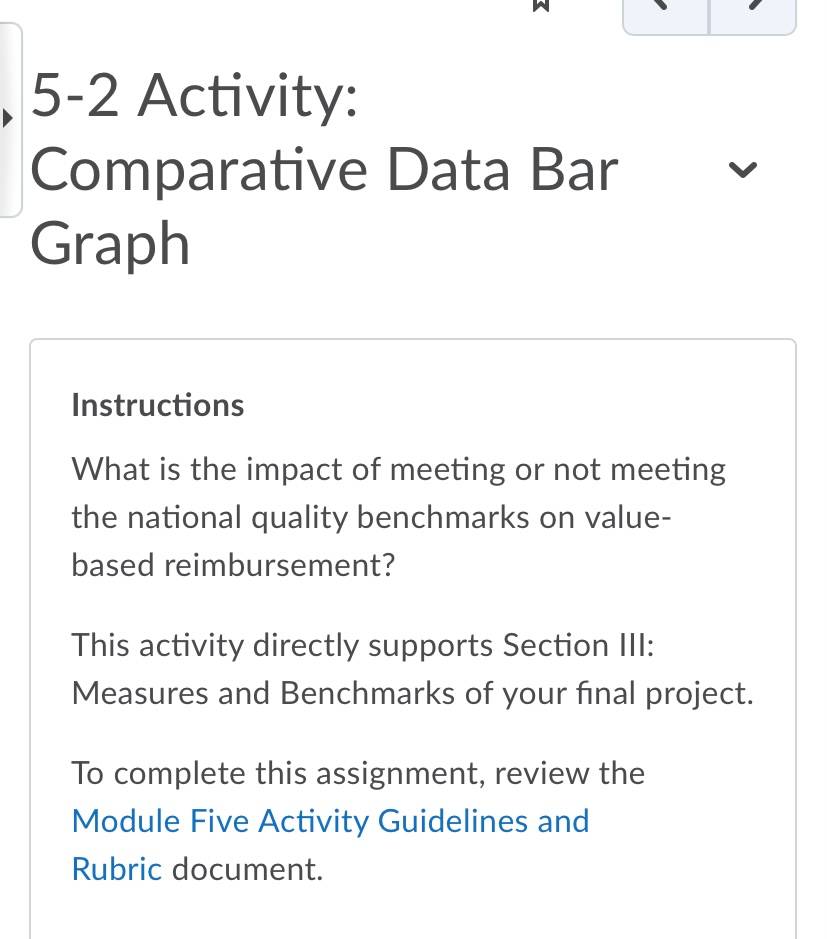Expand the collapsed left side panel arrow
The image size is (827, 939).
point(8,118)
